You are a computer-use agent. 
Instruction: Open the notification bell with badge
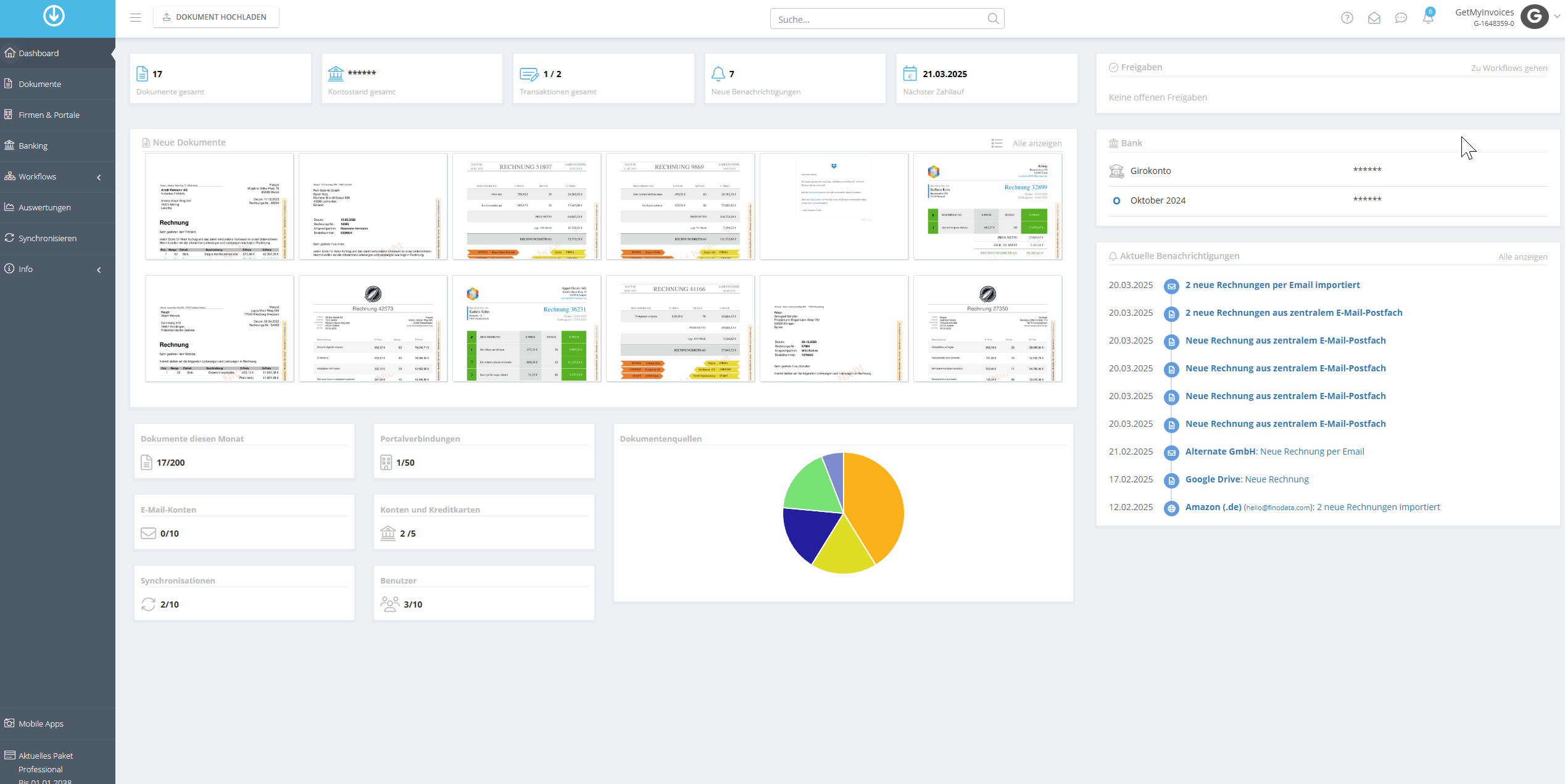1428,17
